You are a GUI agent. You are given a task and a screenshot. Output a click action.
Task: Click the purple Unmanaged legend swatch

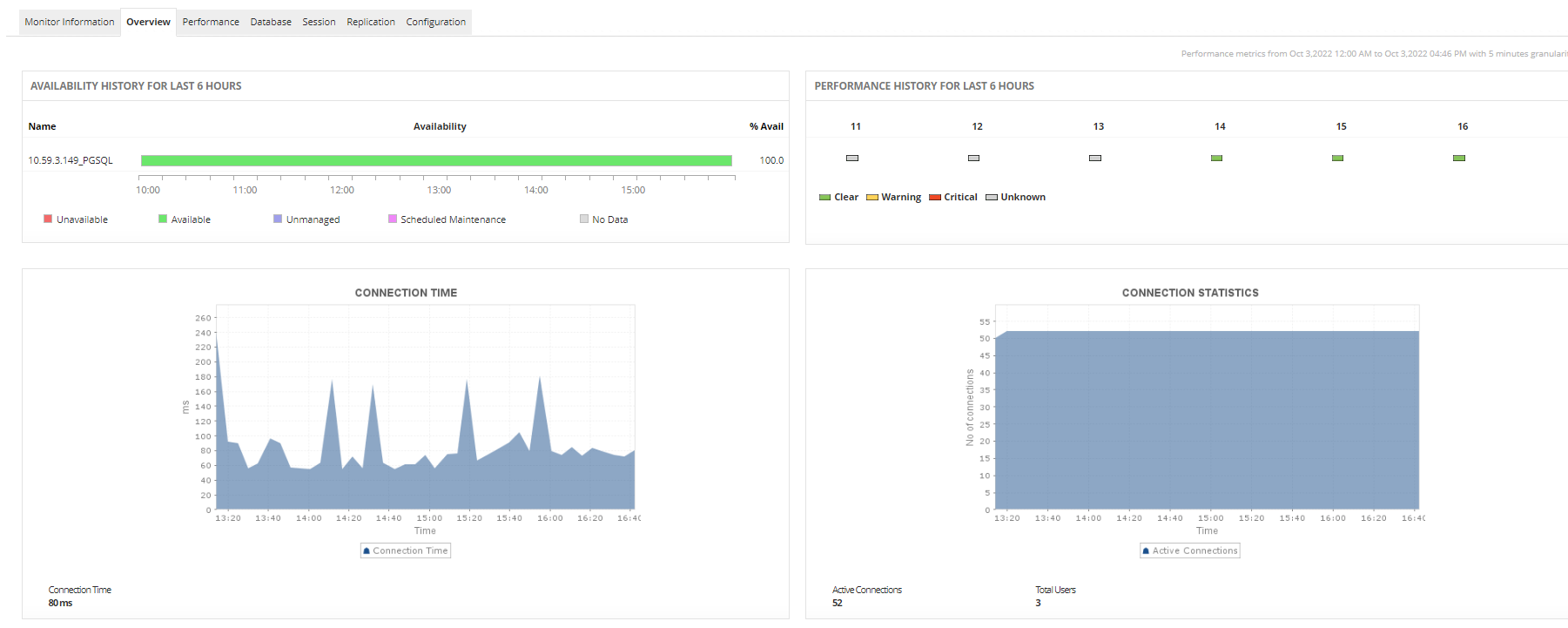(278, 219)
